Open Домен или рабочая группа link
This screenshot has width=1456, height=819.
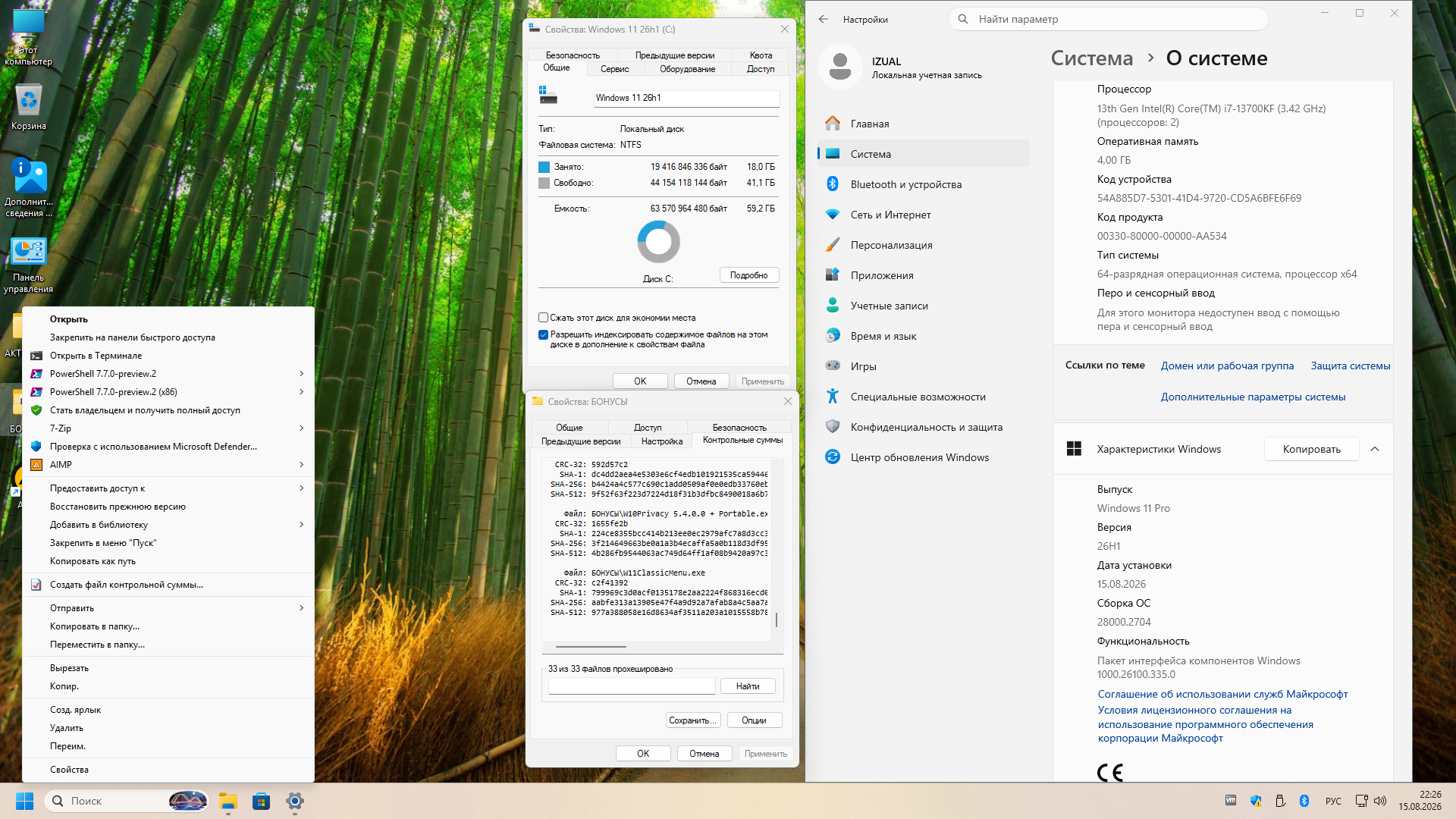click(x=1227, y=366)
